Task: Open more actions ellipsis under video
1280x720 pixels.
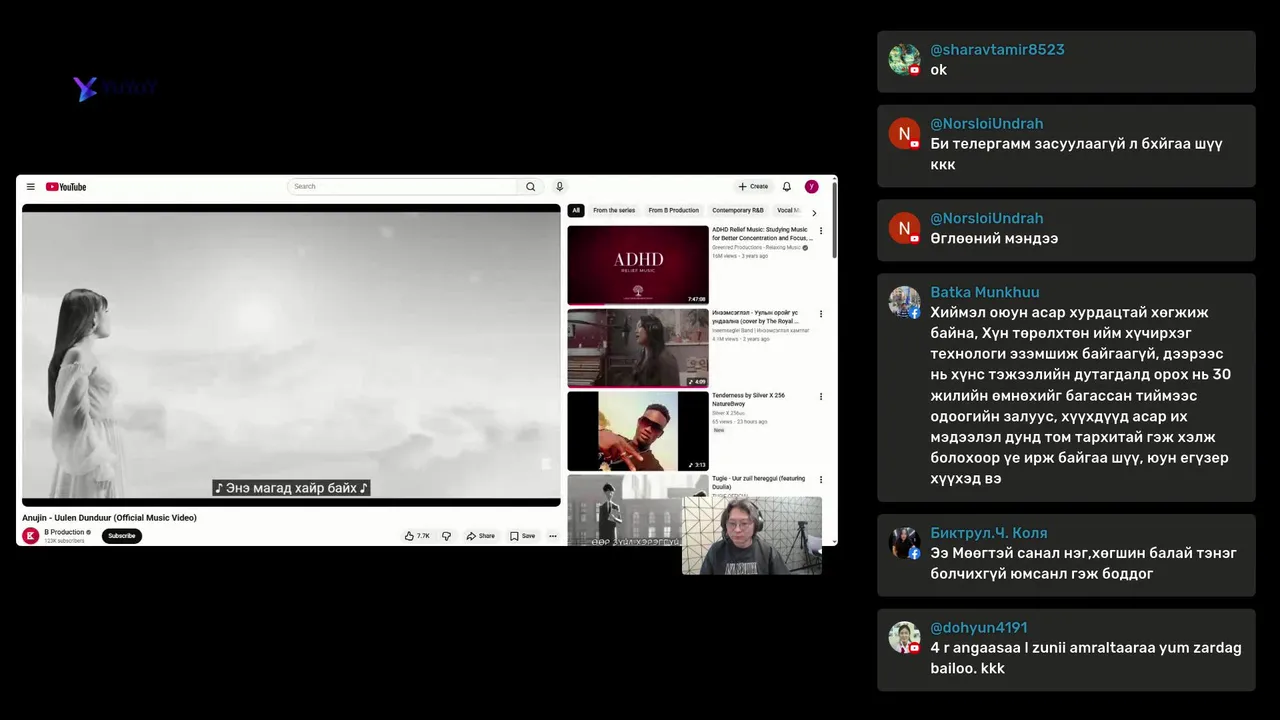Action: (552, 536)
